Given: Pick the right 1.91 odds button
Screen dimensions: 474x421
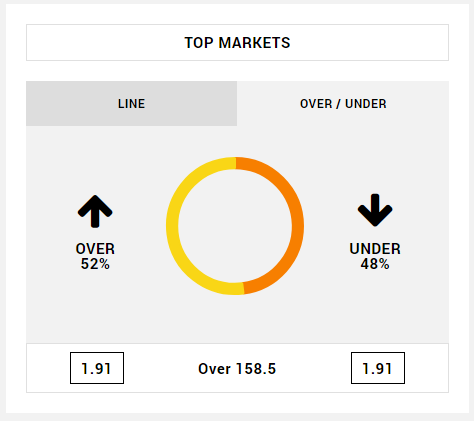Looking at the screenshot, I should 378,368.
